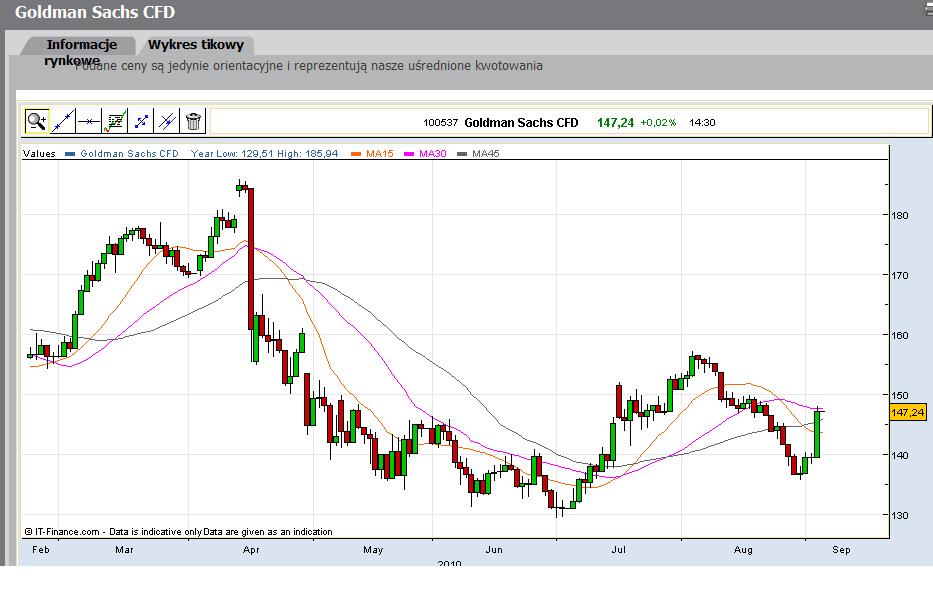Click the IT-Finance.com data notice text
The width and height of the screenshot is (933, 589).
[x=179, y=532]
